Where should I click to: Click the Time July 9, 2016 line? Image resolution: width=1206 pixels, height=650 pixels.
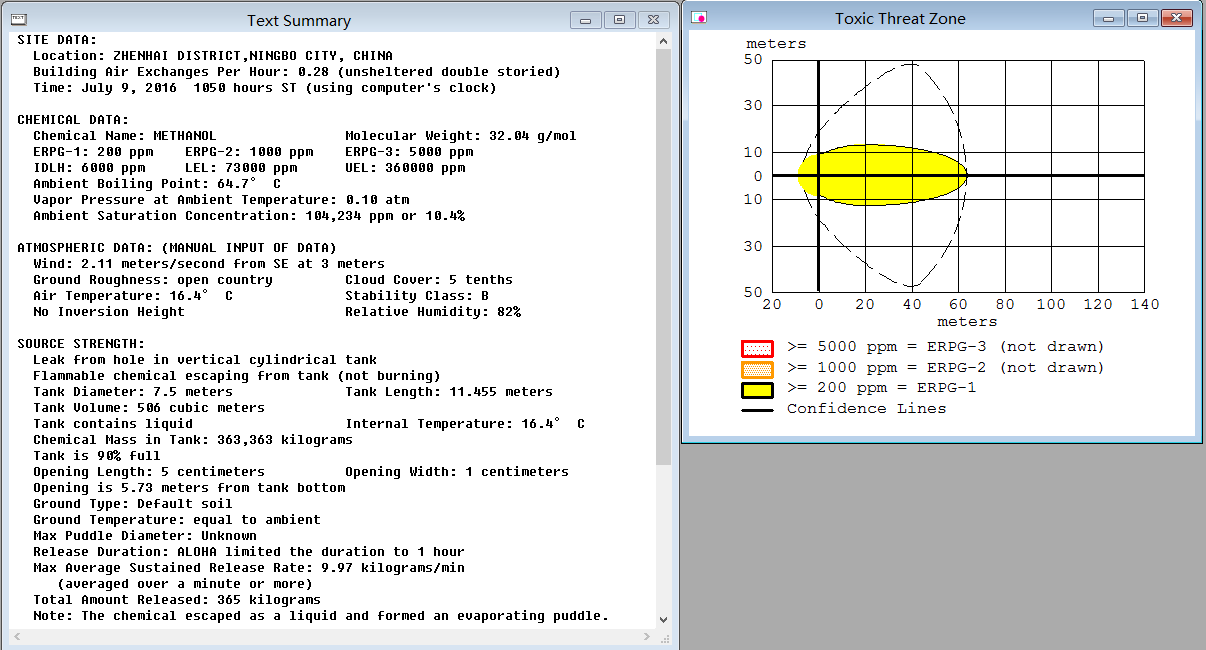tap(265, 88)
